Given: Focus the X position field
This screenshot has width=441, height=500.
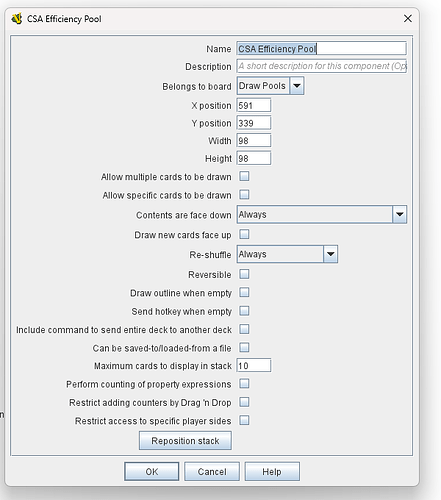Looking at the screenshot, I should pyautogui.click(x=254, y=105).
